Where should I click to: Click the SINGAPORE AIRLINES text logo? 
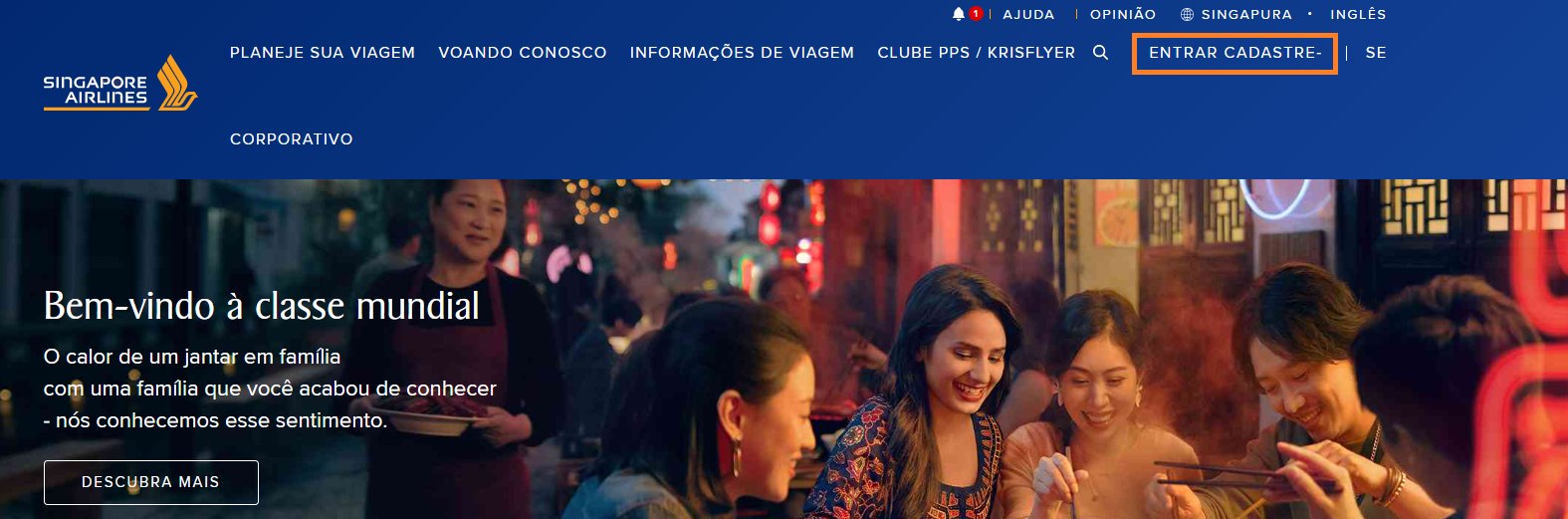pyautogui.click(x=96, y=91)
